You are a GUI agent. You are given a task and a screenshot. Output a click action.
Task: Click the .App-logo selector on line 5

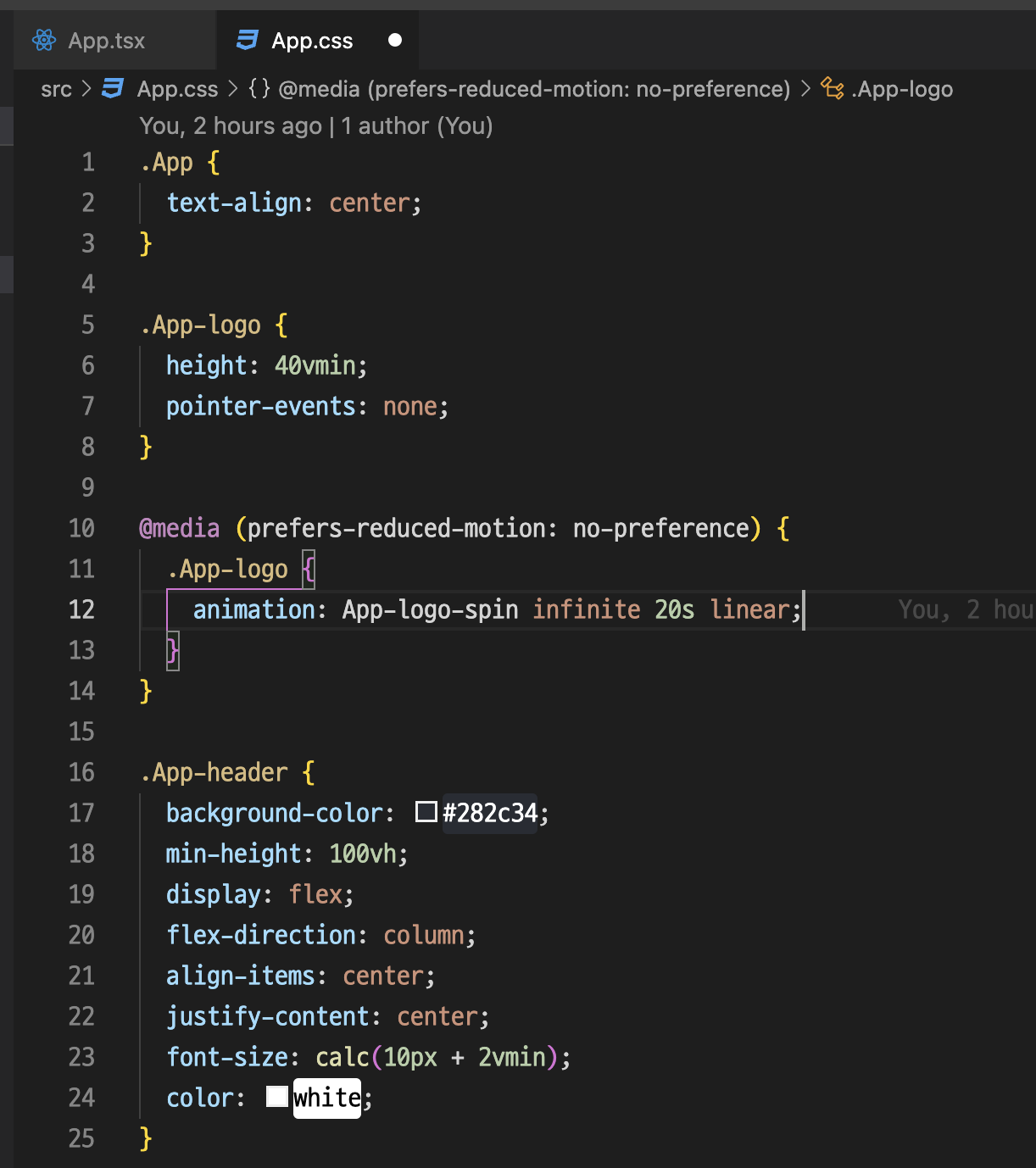[x=201, y=325]
